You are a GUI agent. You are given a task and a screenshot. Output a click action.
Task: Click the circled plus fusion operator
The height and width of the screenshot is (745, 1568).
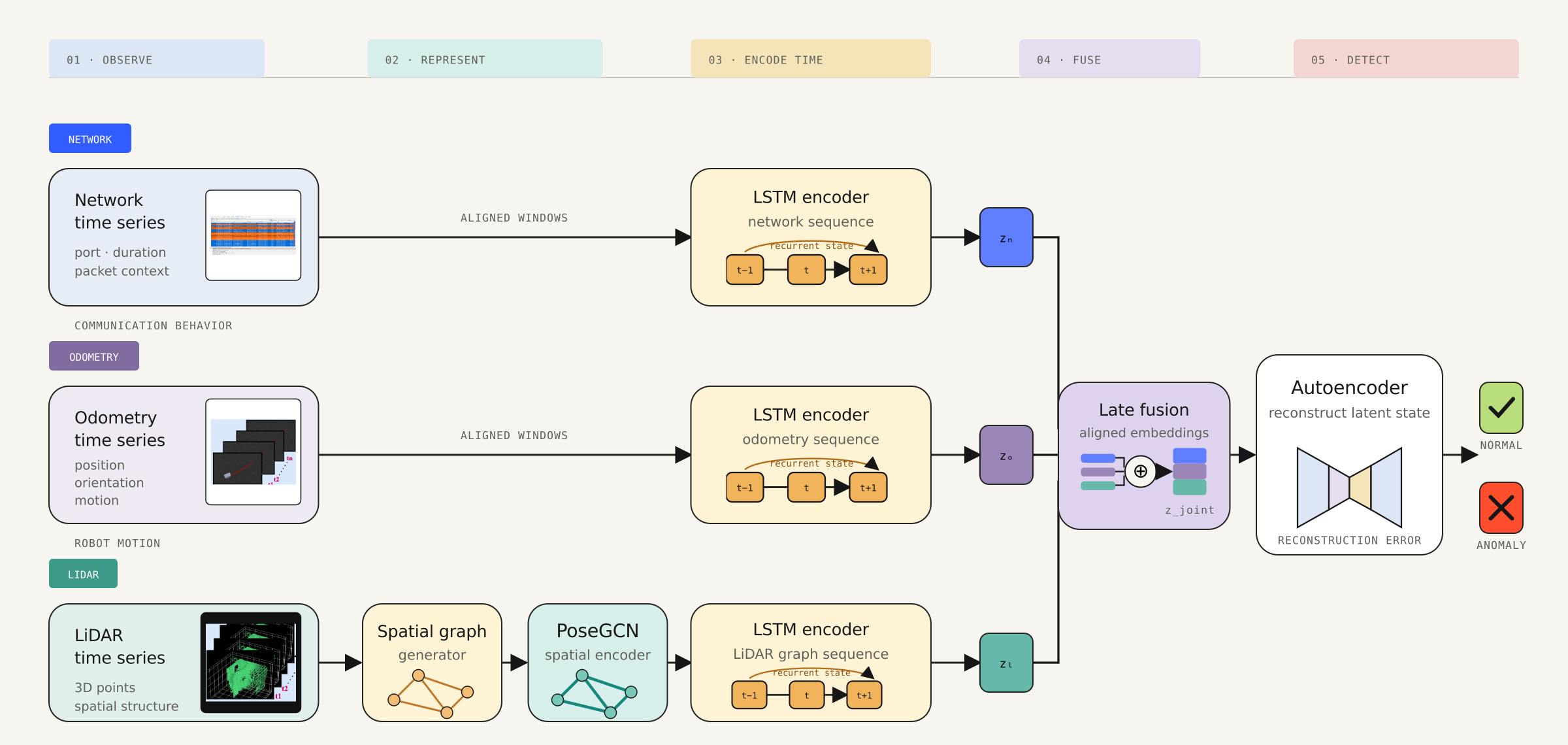[1141, 471]
